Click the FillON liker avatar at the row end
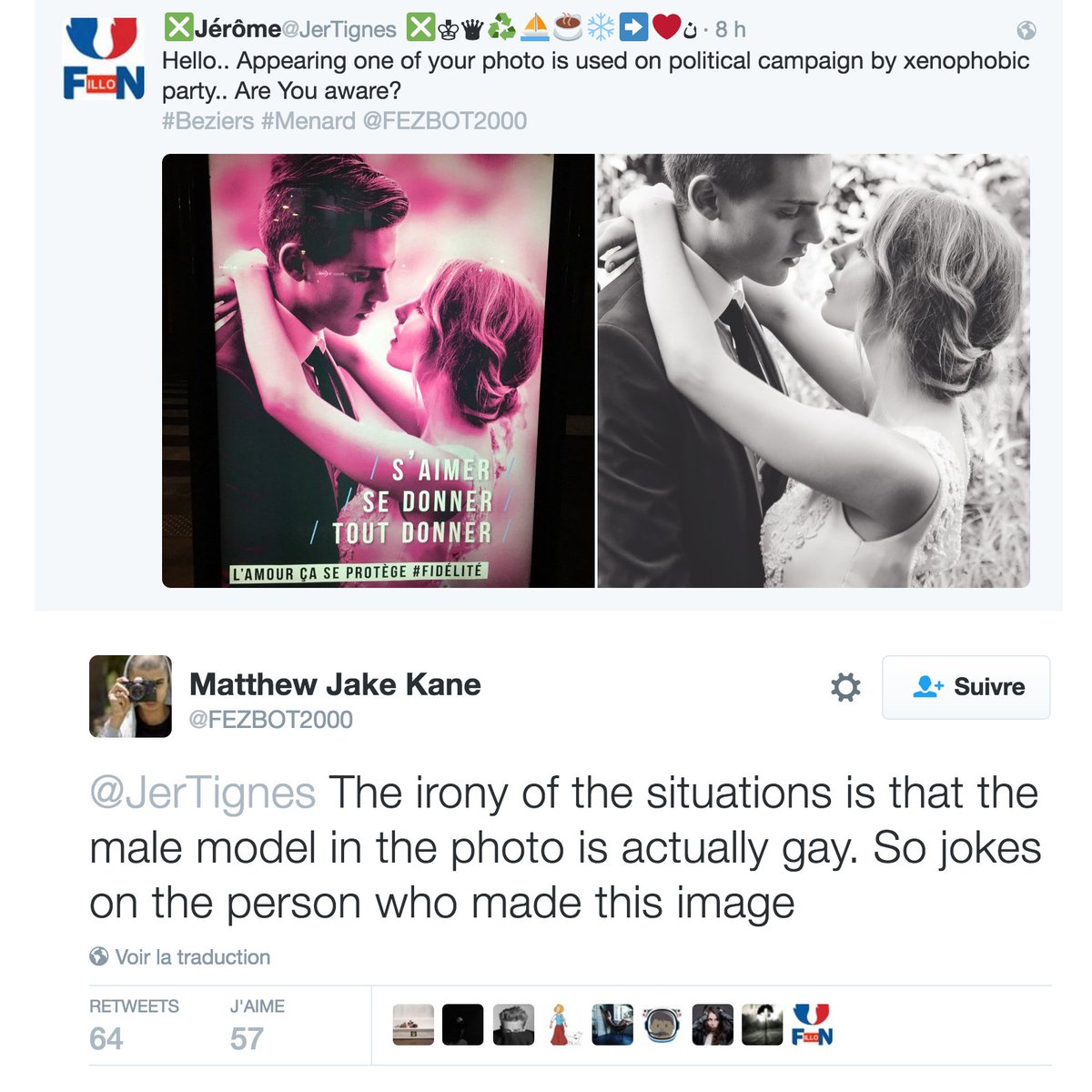1092x1092 pixels. [x=812, y=1025]
